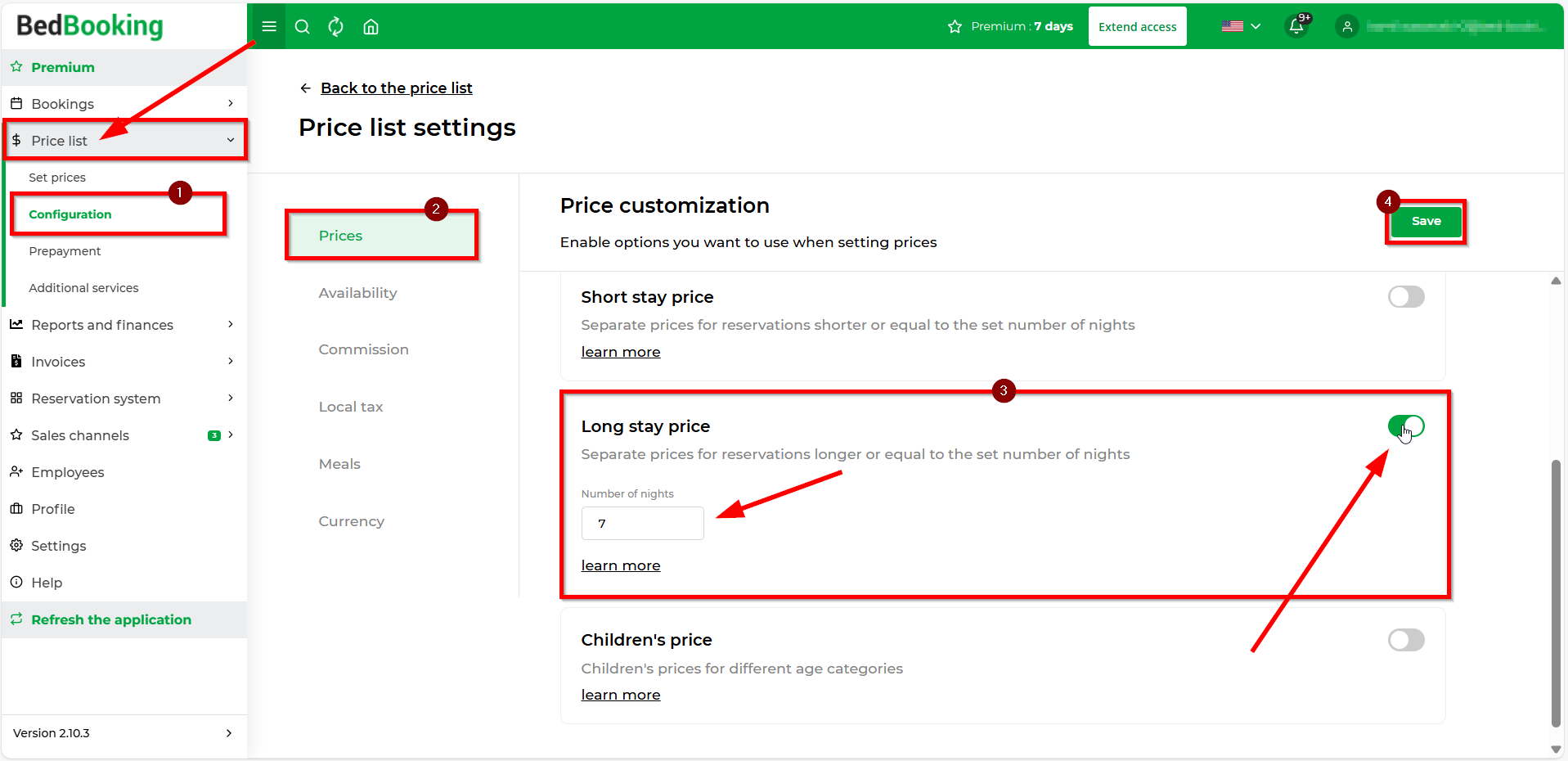Click the user profile avatar icon
The image size is (1568, 761).
coord(1346,26)
